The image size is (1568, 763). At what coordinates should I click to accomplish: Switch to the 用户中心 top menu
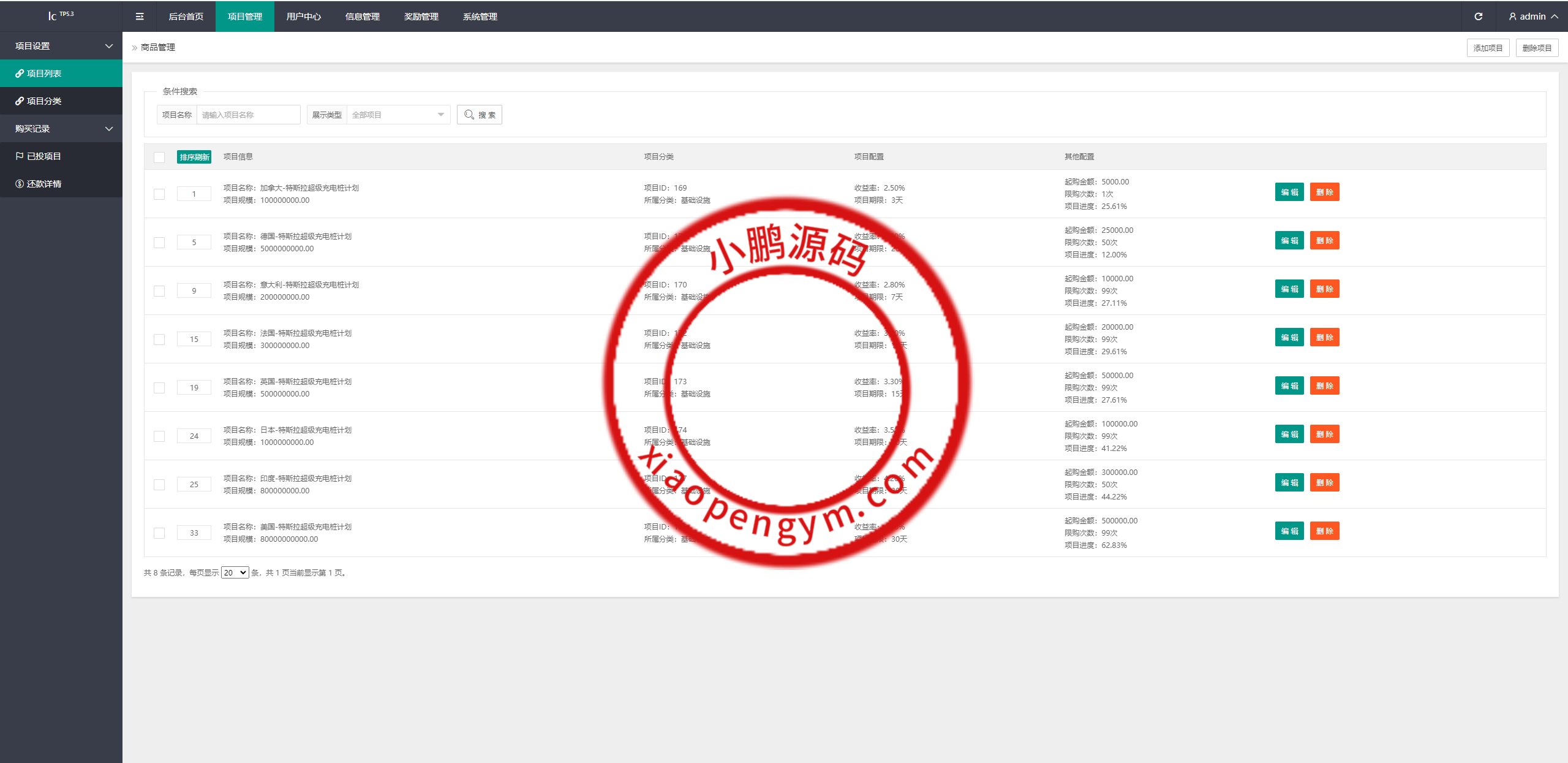coord(304,17)
